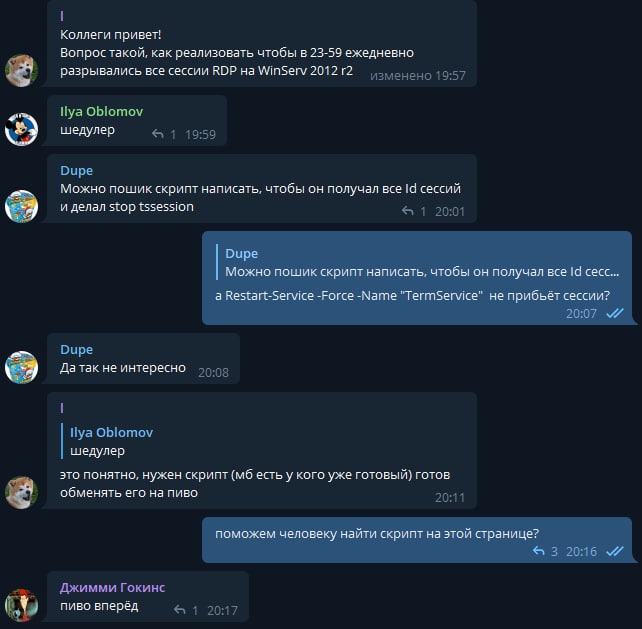Click reply arrow on 'пиво вперёд' message
This screenshot has height=629, width=642.
(180, 610)
